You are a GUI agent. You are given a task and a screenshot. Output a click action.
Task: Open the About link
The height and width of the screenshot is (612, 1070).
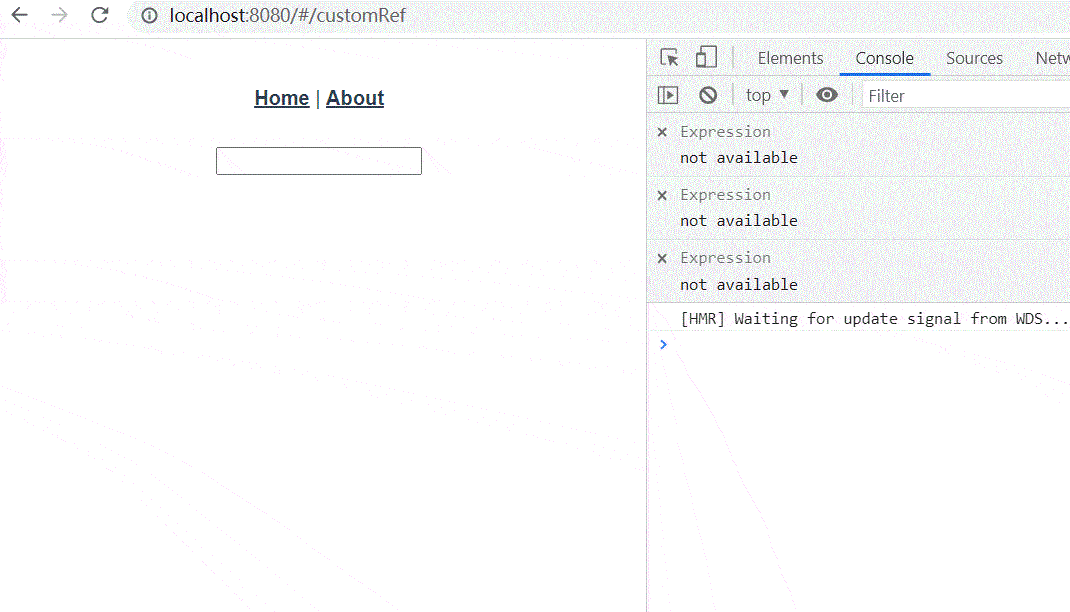[355, 98]
